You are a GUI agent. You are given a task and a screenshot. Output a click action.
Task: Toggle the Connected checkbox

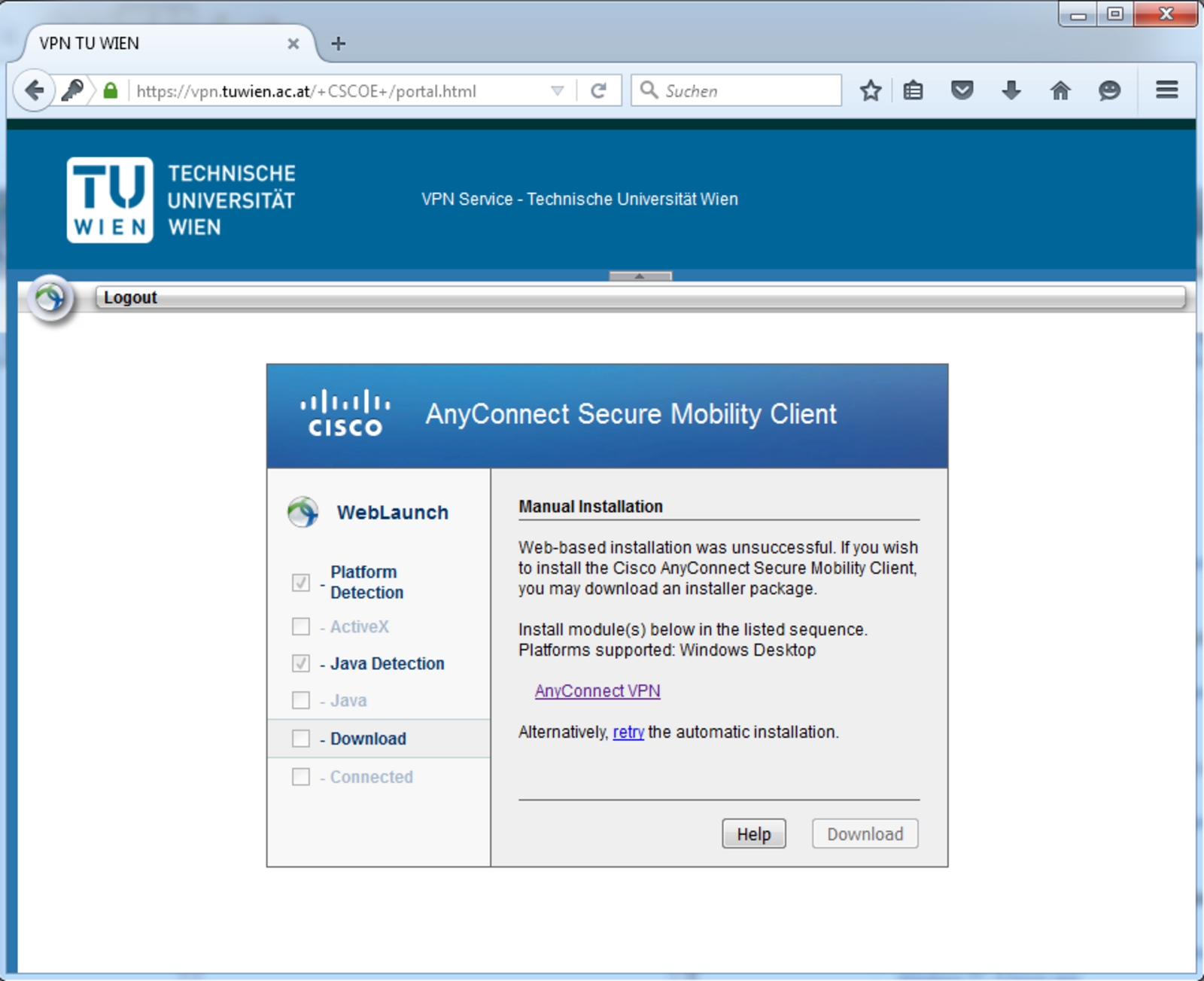point(301,776)
